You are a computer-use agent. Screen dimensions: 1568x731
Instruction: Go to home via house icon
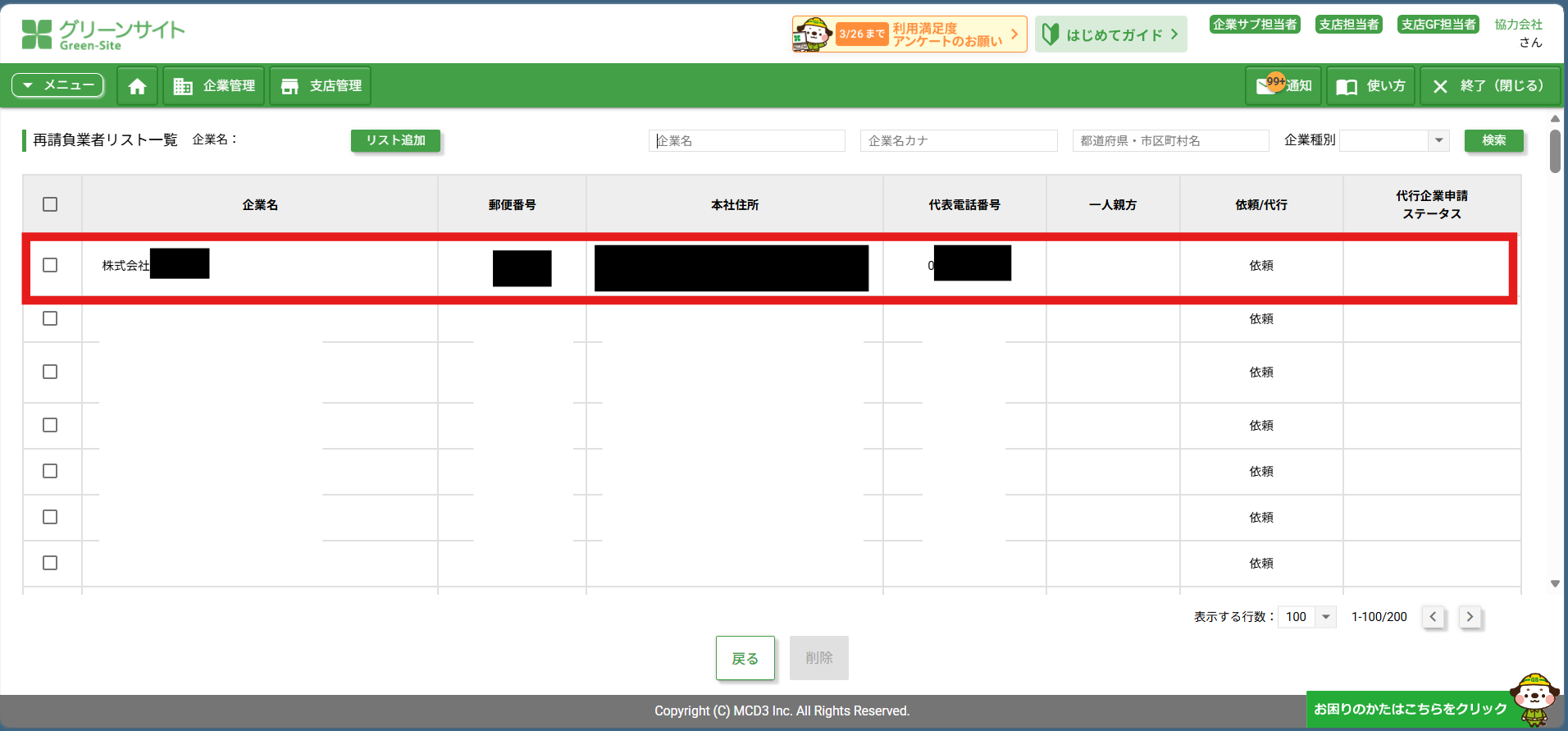(137, 86)
